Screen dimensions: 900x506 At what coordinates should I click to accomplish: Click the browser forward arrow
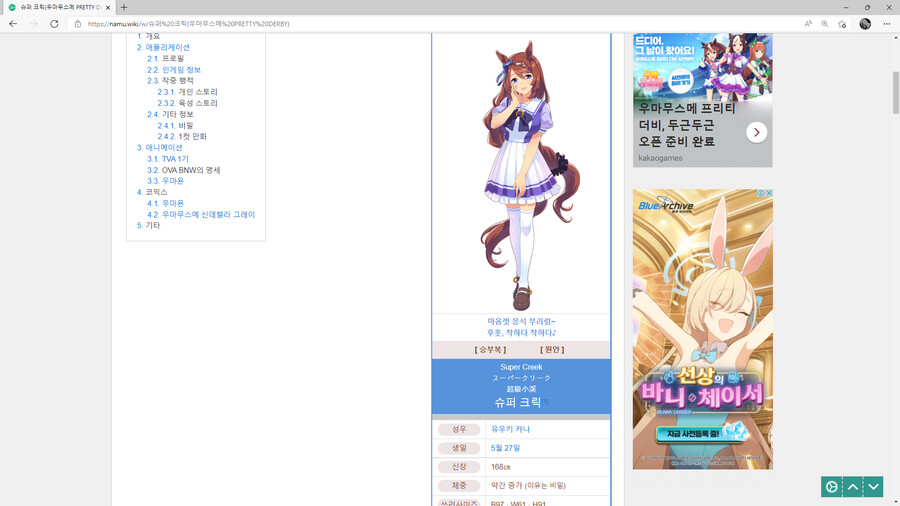point(34,24)
